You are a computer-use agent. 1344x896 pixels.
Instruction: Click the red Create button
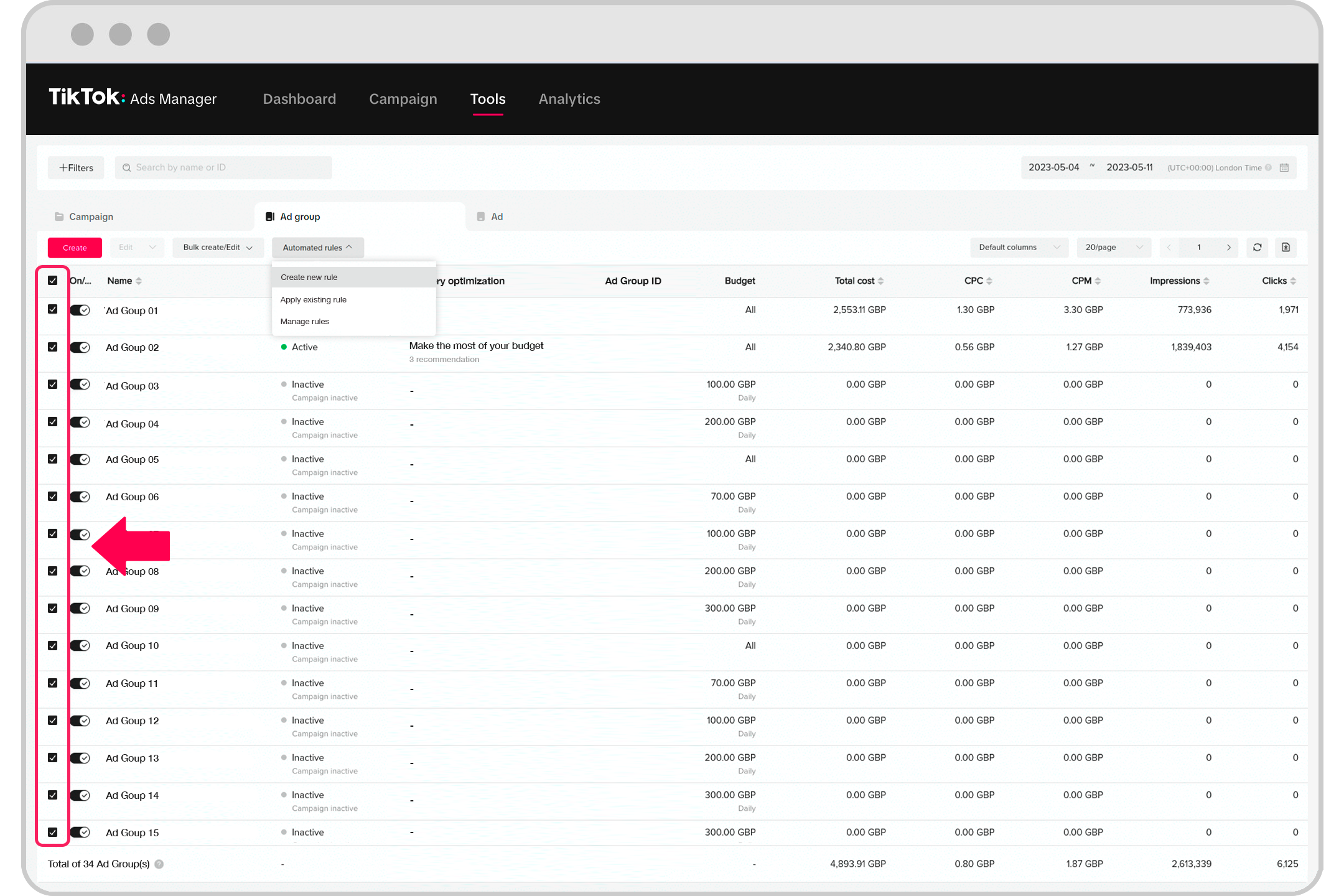[75, 248]
